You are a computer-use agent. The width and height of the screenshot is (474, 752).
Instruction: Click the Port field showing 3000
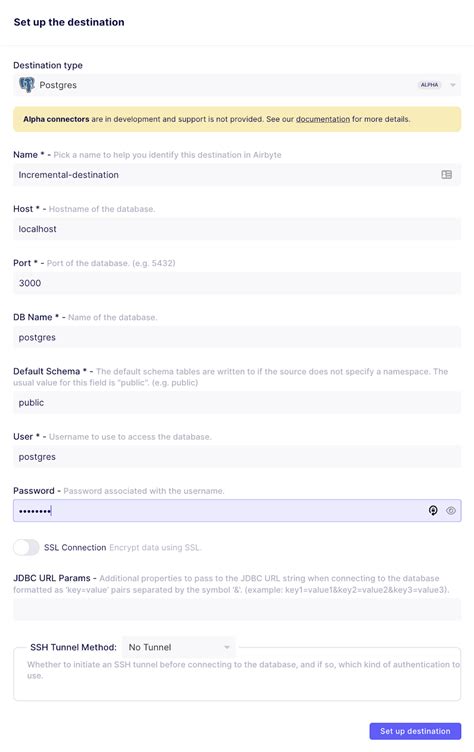(237, 283)
